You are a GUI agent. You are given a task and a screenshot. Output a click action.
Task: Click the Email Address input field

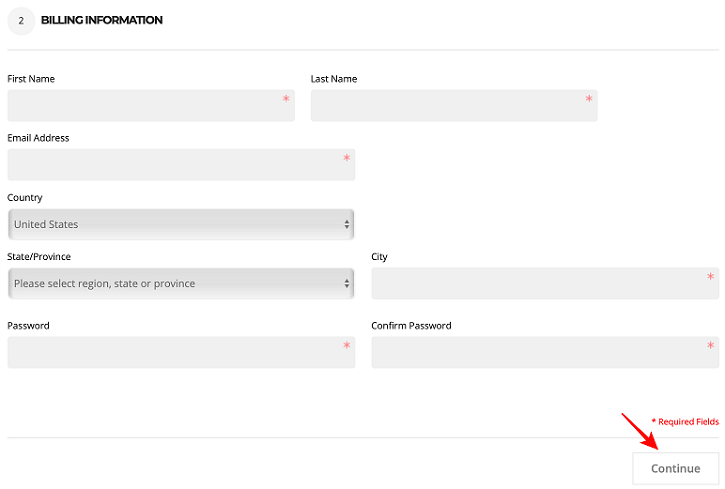(x=181, y=165)
